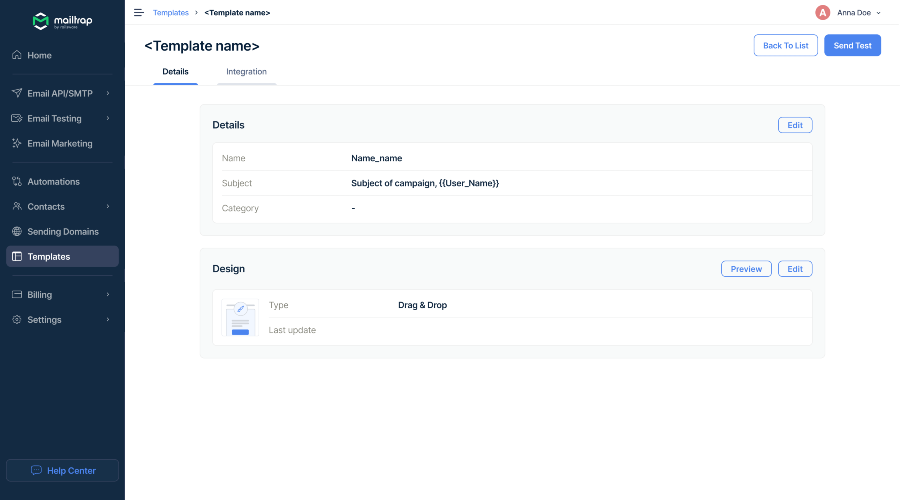Click the Automations icon
Screen dimensions: 900x500
pos(17,182)
